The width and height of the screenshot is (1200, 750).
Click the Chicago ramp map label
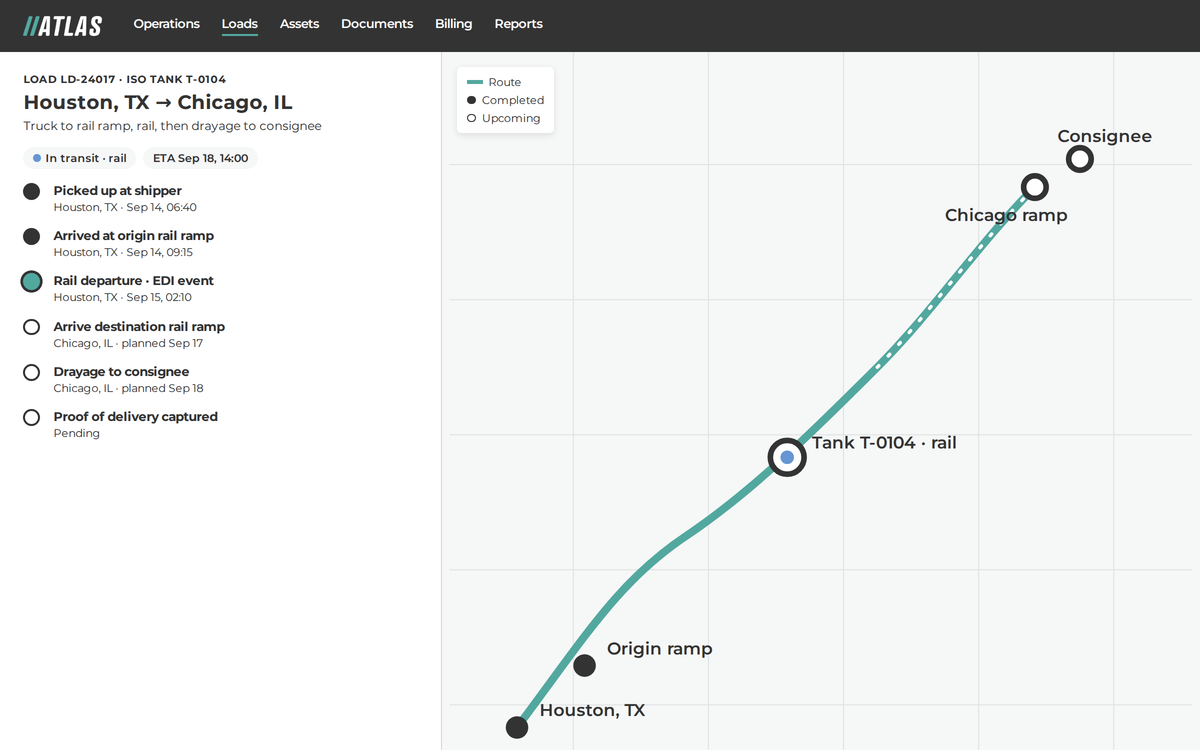pyautogui.click(x=1006, y=215)
